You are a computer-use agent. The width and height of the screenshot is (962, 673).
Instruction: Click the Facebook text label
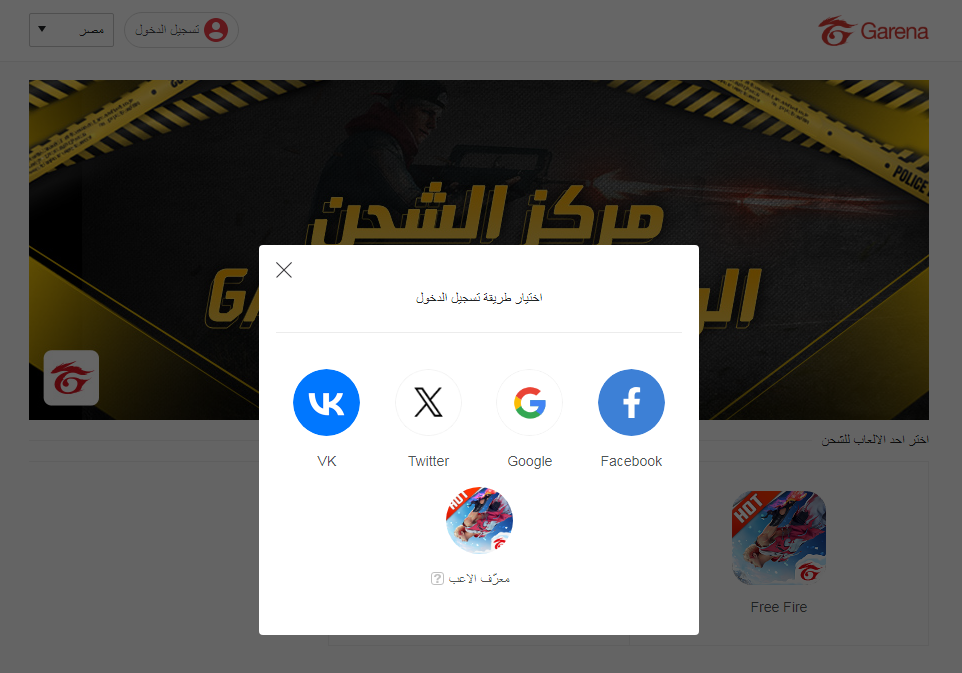(x=631, y=461)
